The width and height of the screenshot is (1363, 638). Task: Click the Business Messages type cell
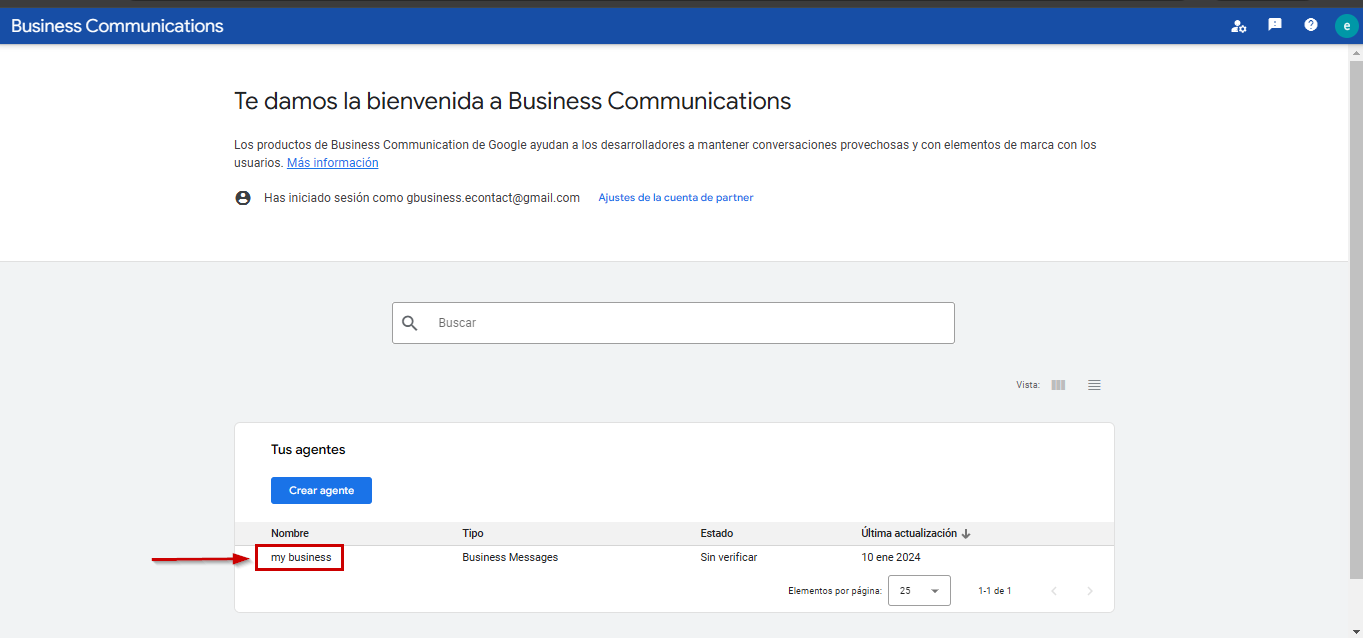coord(510,557)
